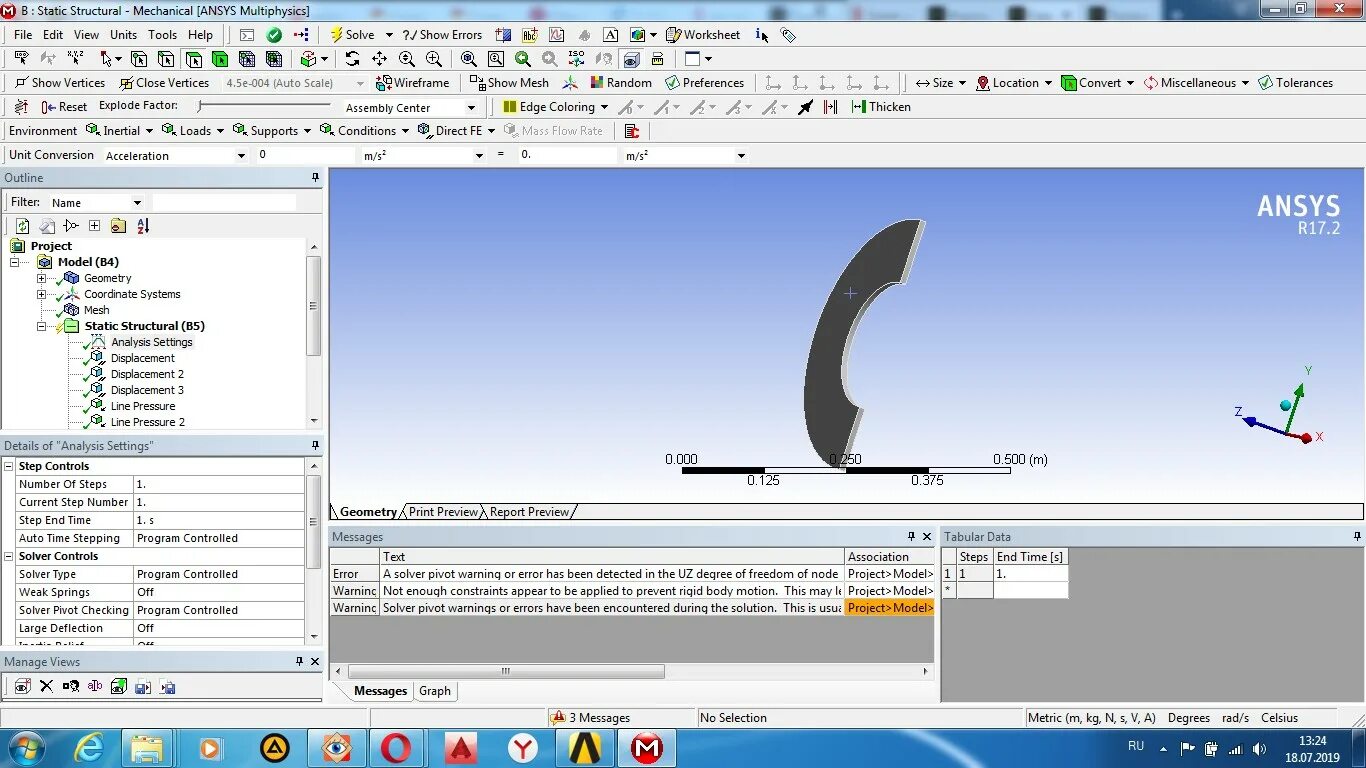Switch to Print Preview tab

pyautogui.click(x=443, y=512)
